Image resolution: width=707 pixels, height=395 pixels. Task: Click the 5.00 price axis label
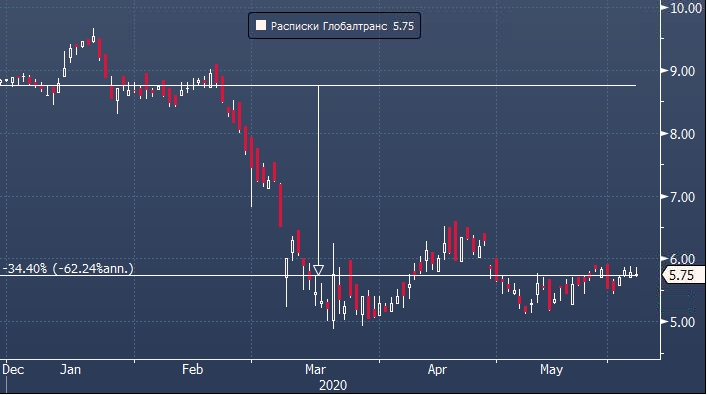click(682, 322)
